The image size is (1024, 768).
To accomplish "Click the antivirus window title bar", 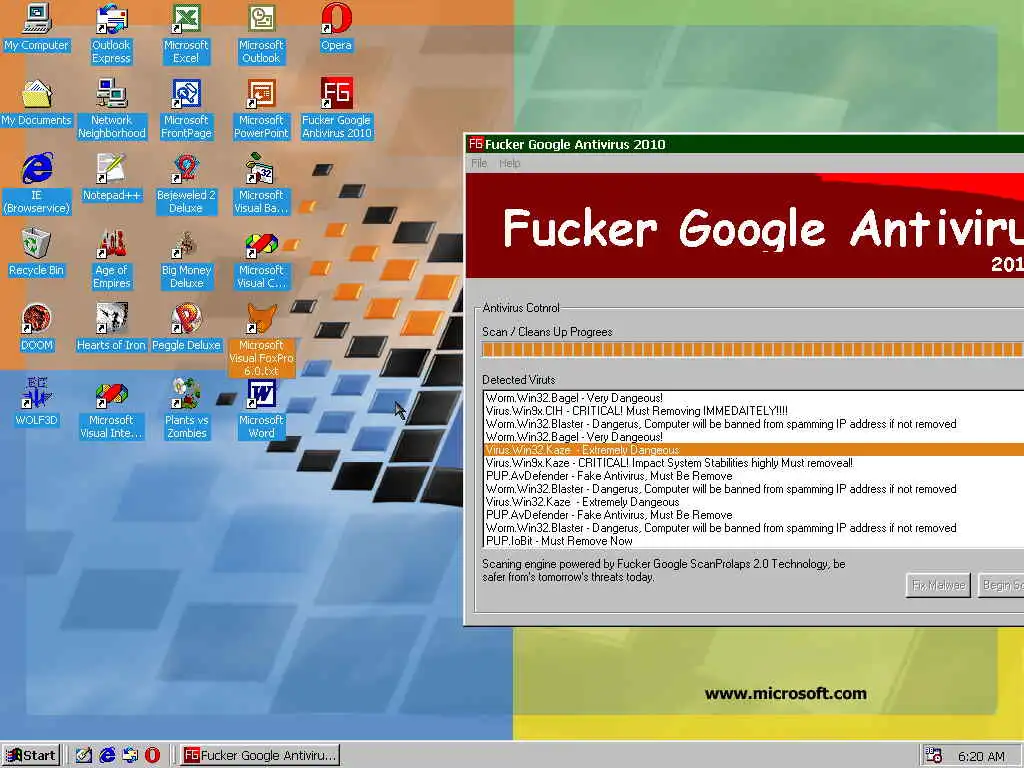I will [745, 144].
